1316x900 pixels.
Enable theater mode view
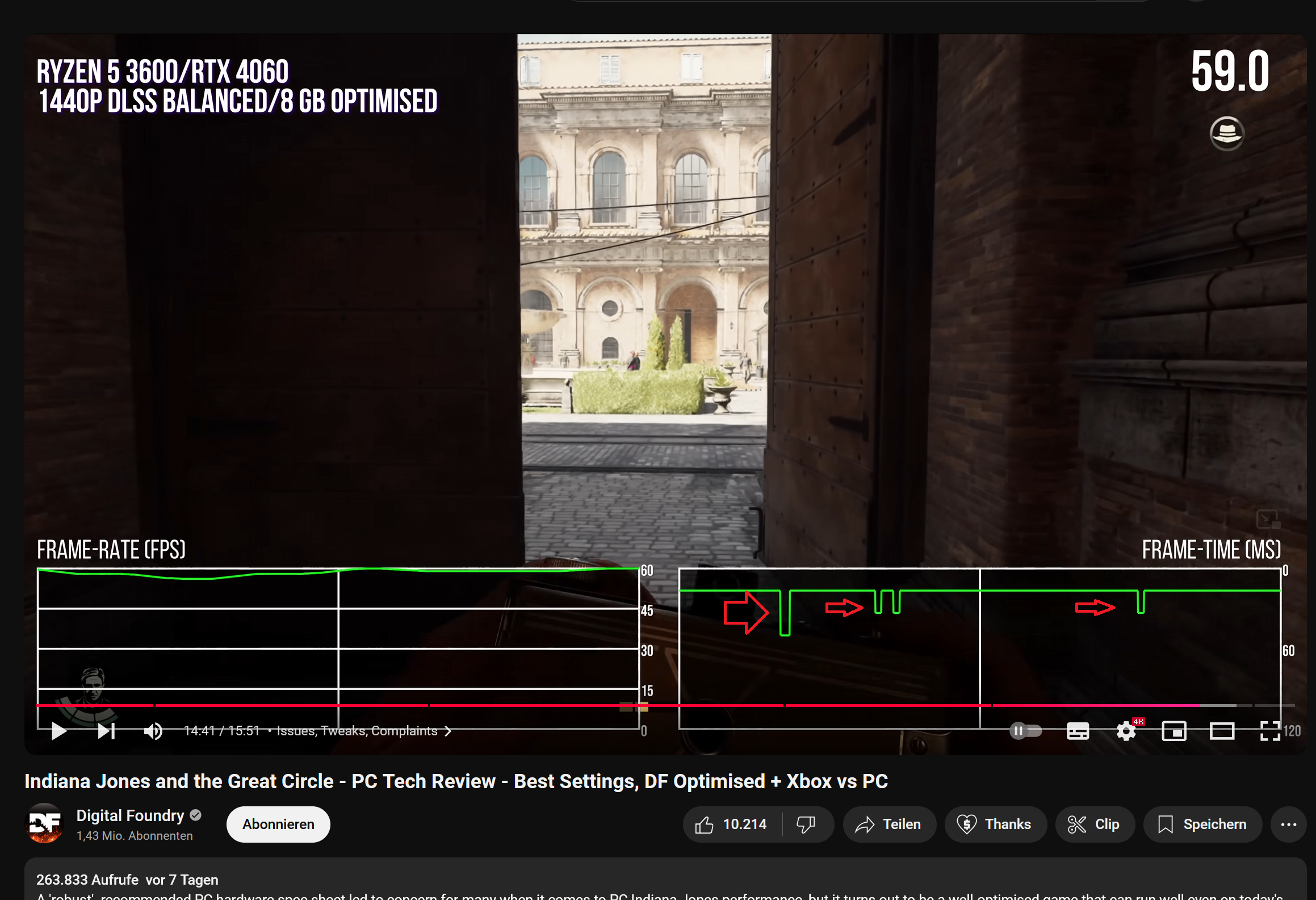click(1222, 731)
